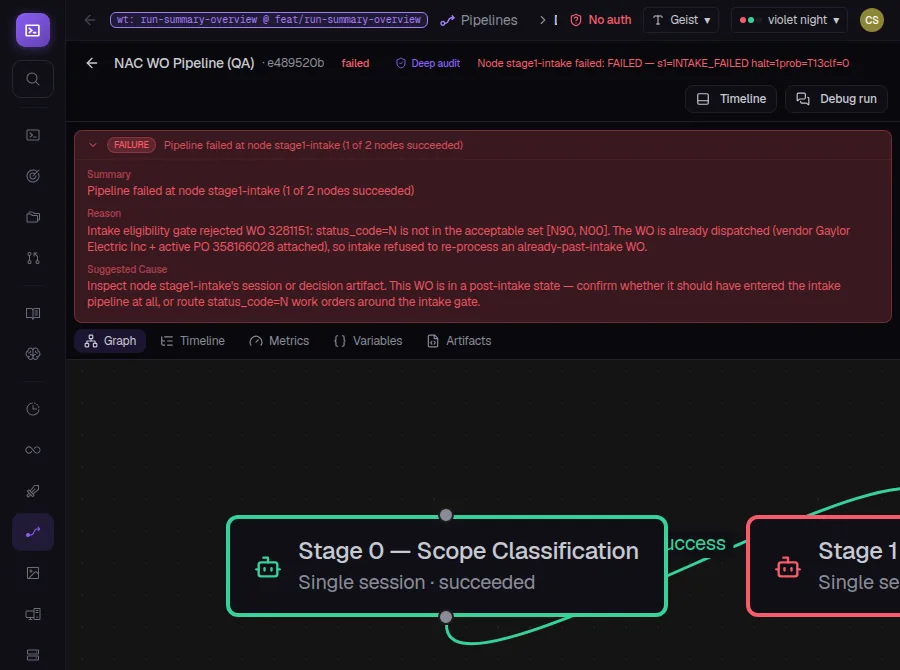The width and height of the screenshot is (900, 670).
Task: Click the robot icon in Stage 1 node
Action: tap(788, 567)
